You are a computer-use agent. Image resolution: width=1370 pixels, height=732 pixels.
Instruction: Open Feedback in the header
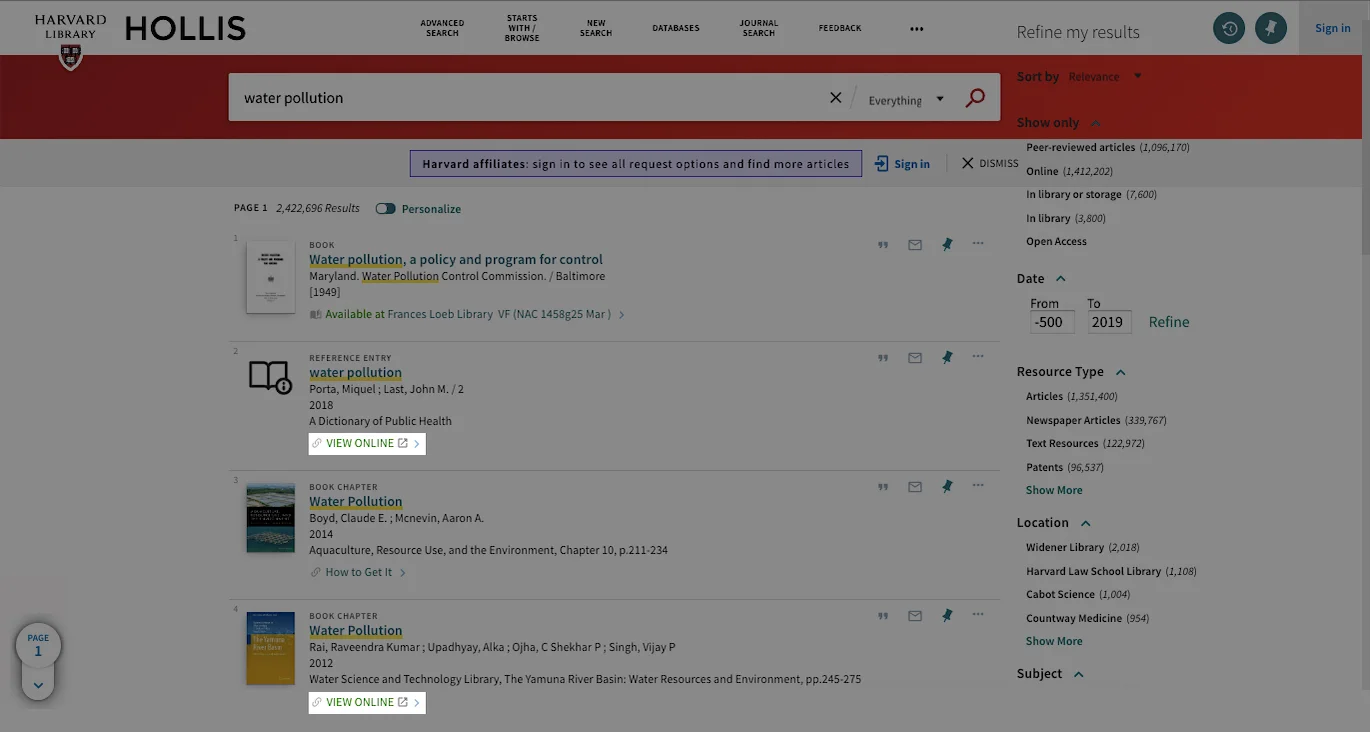(x=840, y=28)
